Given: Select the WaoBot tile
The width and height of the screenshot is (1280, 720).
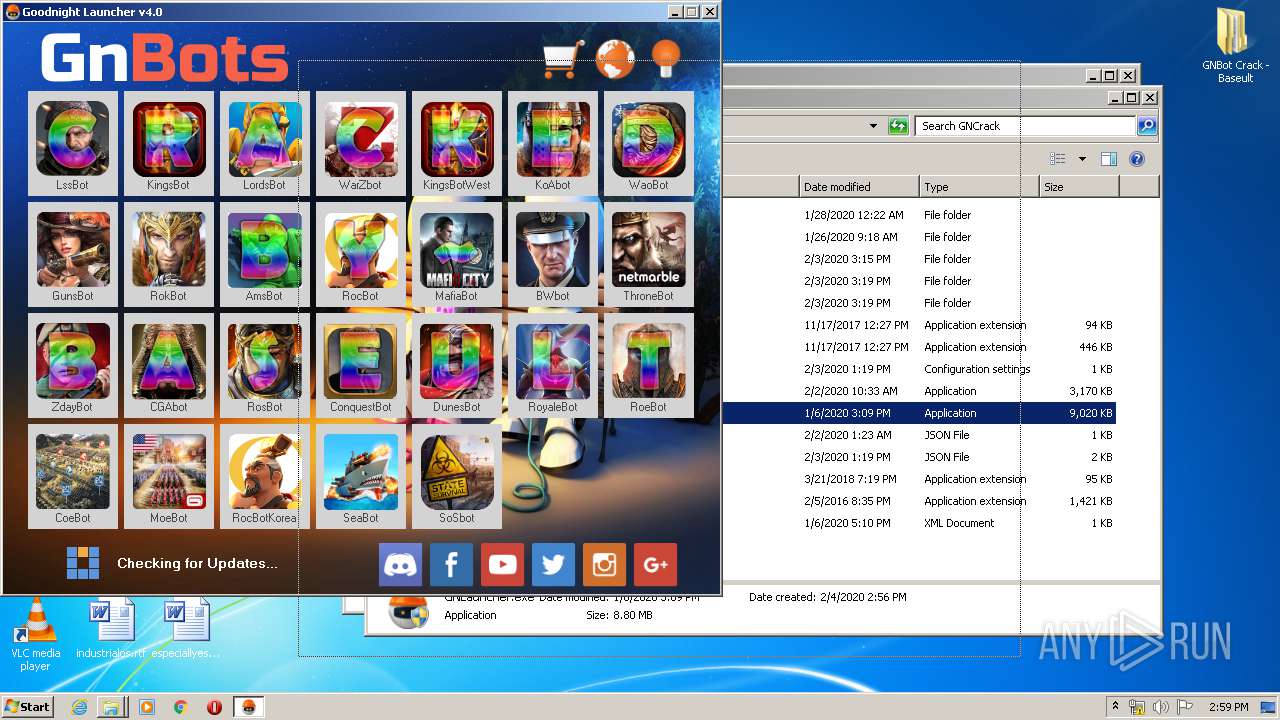Looking at the screenshot, I should (649, 143).
